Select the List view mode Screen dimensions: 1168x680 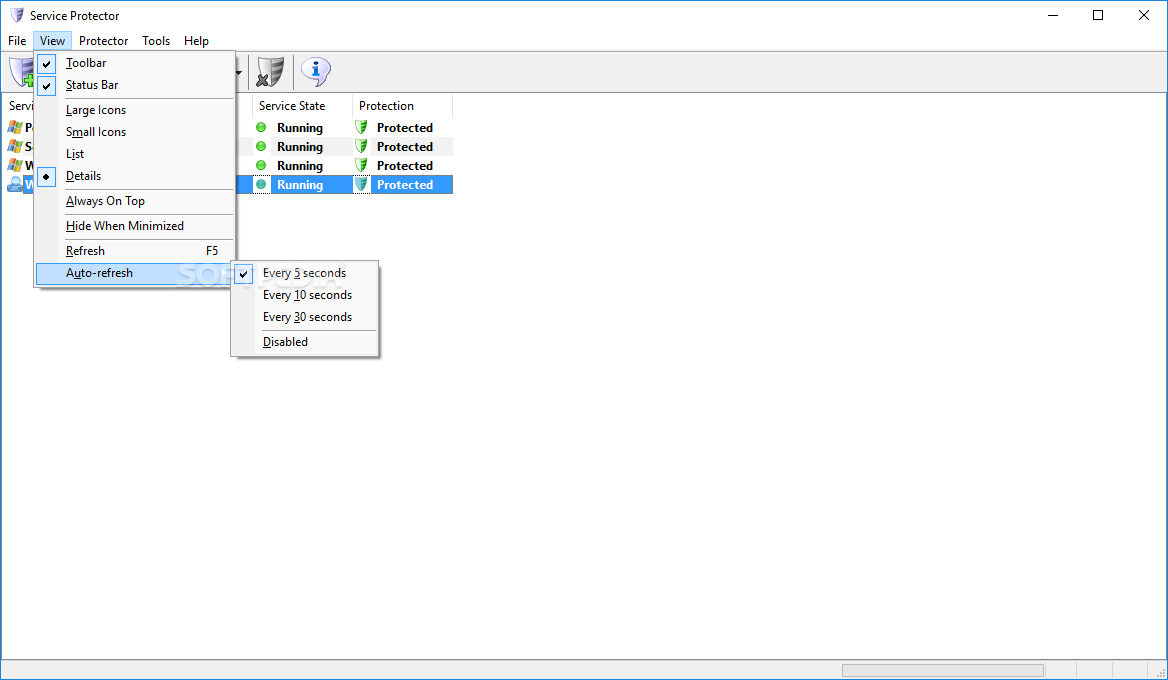(134, 154)
